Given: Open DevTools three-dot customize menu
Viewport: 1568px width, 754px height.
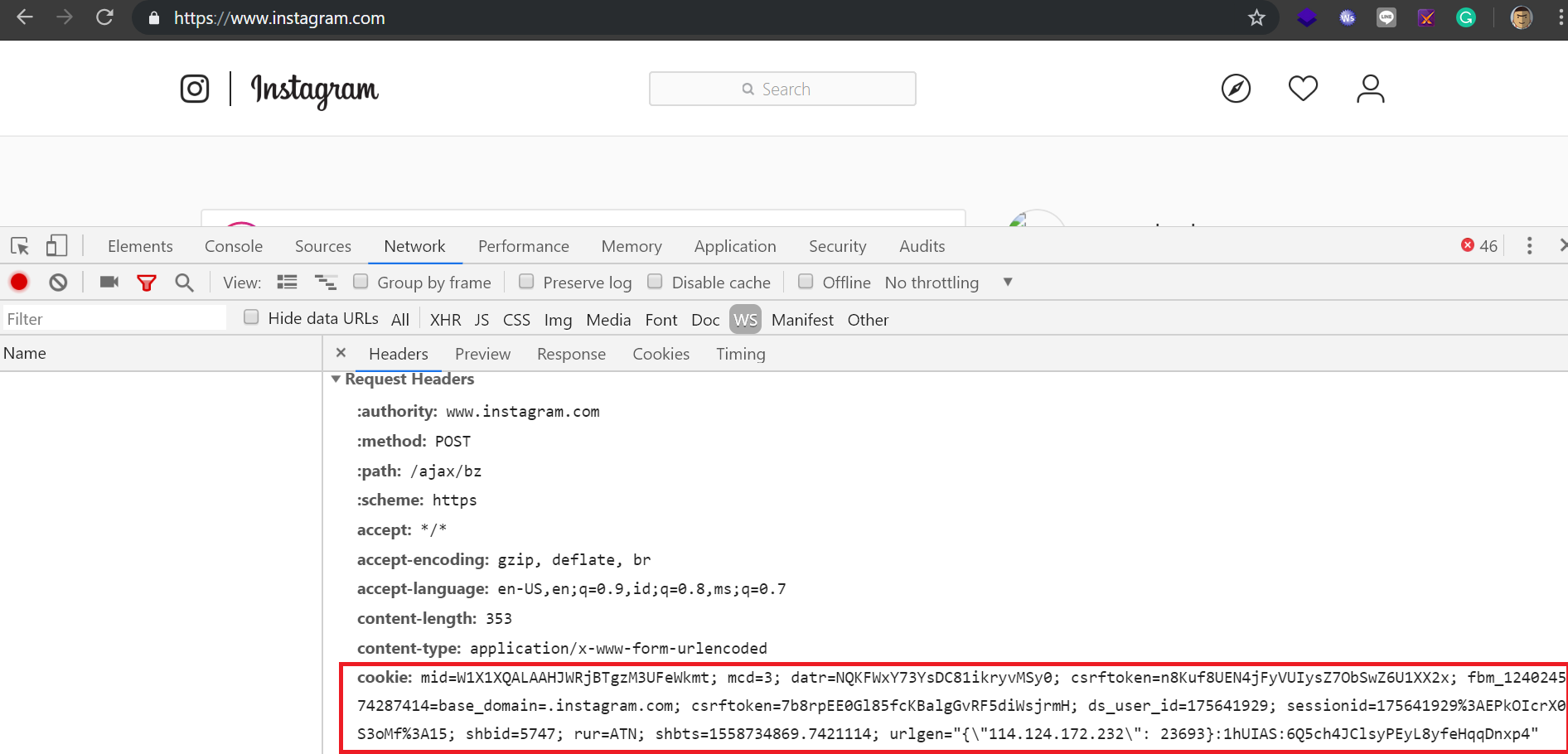Looking at the screenshot, I should tap(1529, 246).
